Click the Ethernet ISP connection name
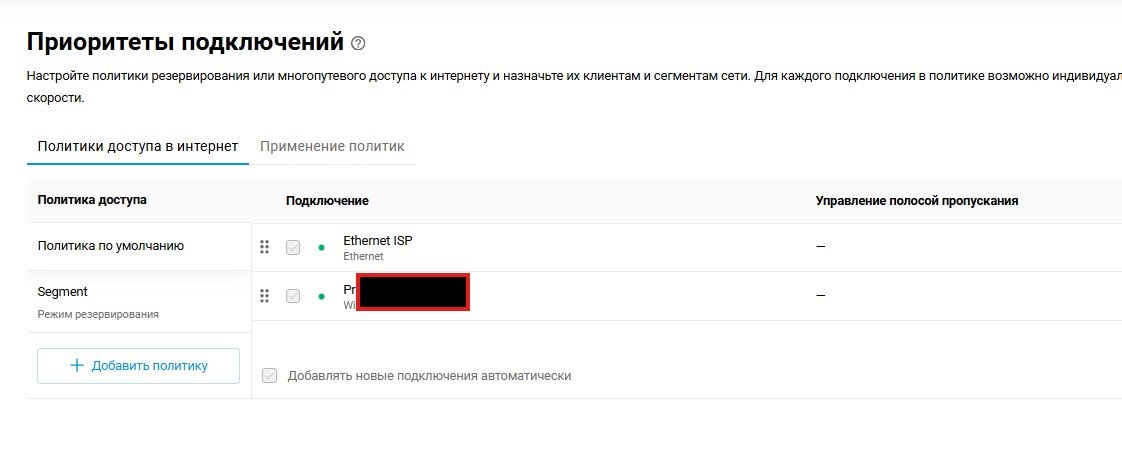The image size is (1122, 475). (x=377, y=240)
